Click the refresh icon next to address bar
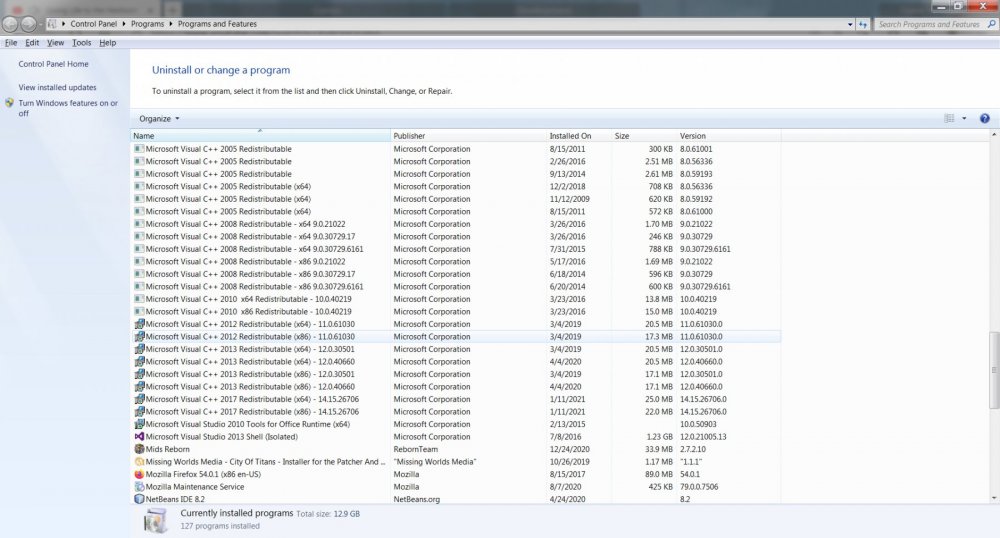Image resolution: width=1000 pixels, height=538 pixels. pos(863,24)
